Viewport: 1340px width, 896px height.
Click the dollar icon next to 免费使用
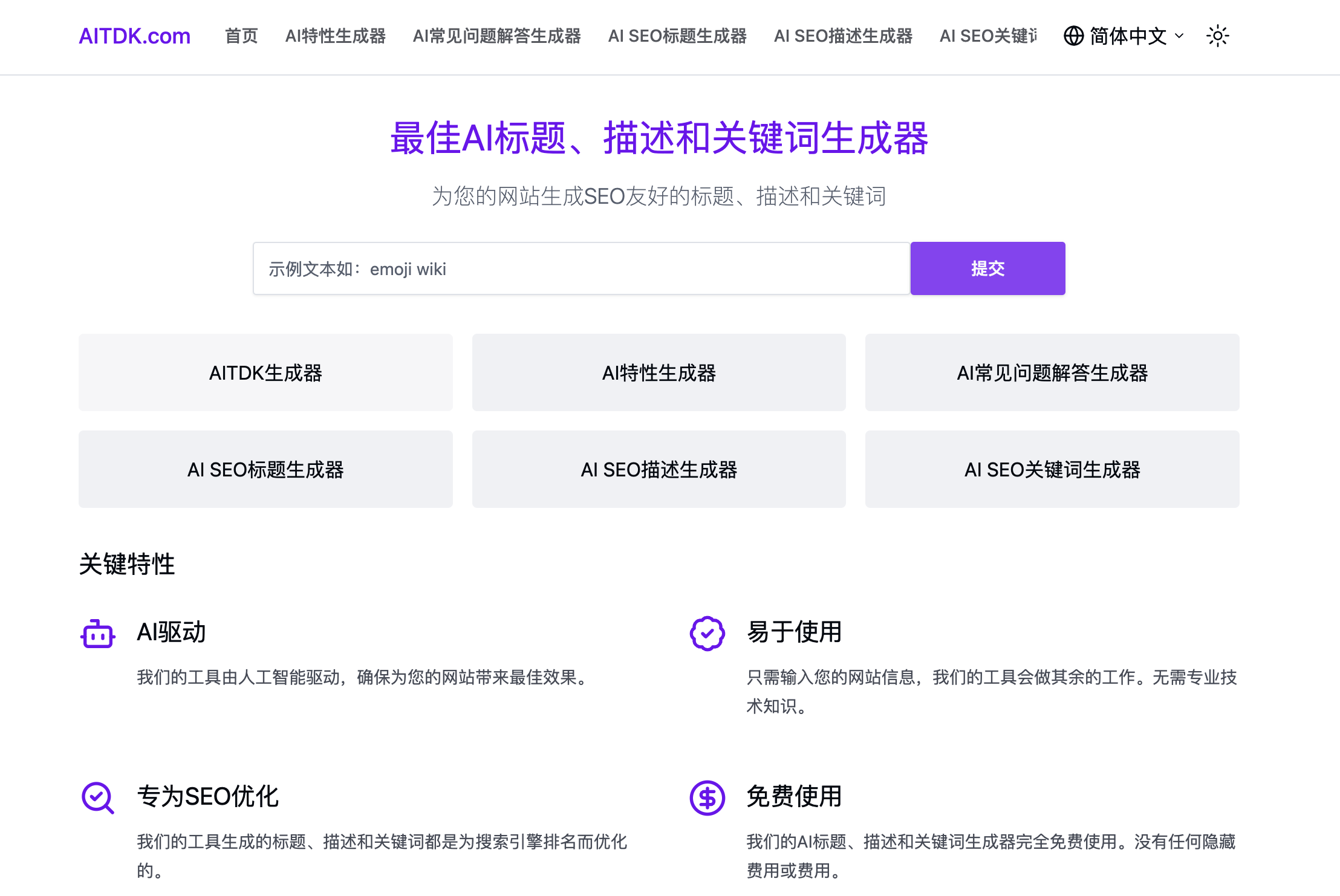(707, 798)
